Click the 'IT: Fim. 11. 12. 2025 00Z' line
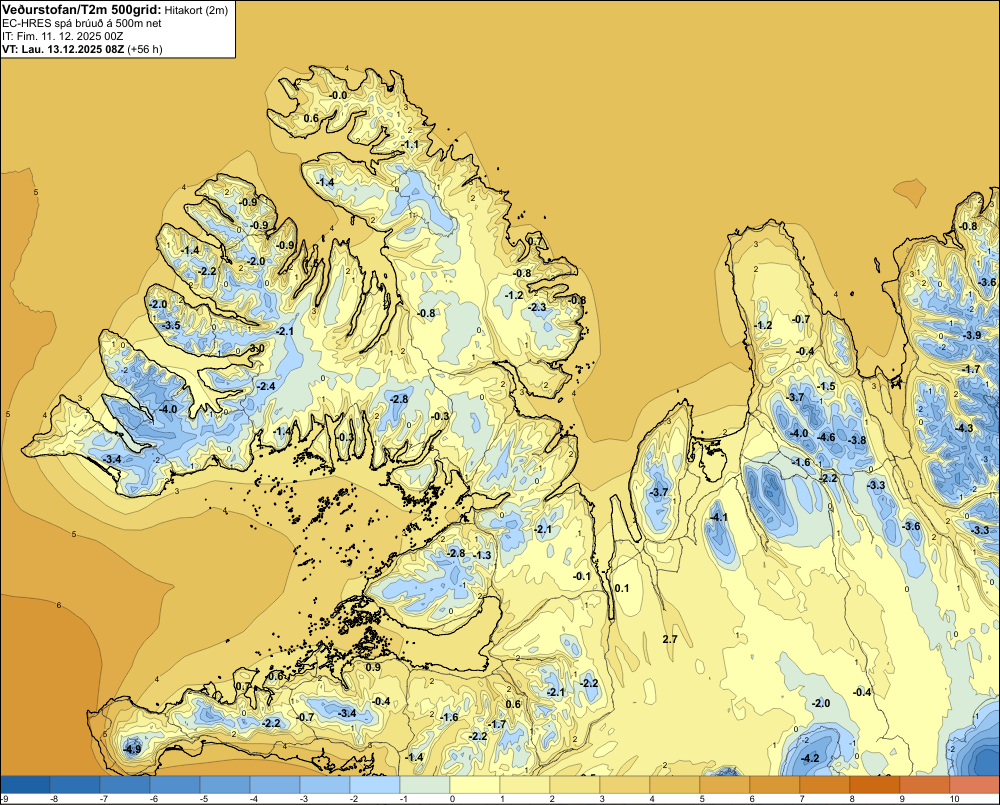 click(62, 36)
